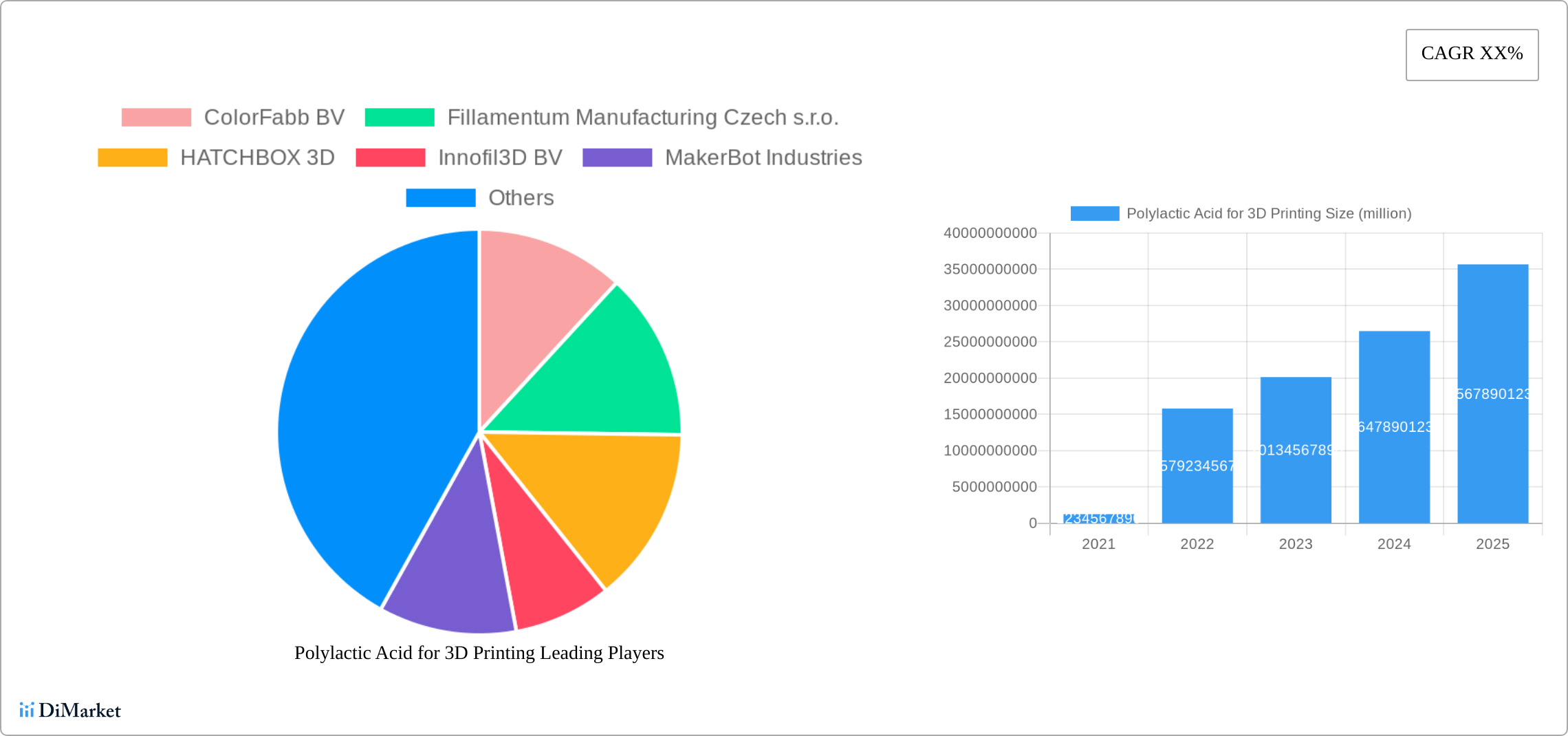Select the Innofil3D BV red legend swatch
1568x736 pixels.
pyautogui.click(x=389, y=157)
